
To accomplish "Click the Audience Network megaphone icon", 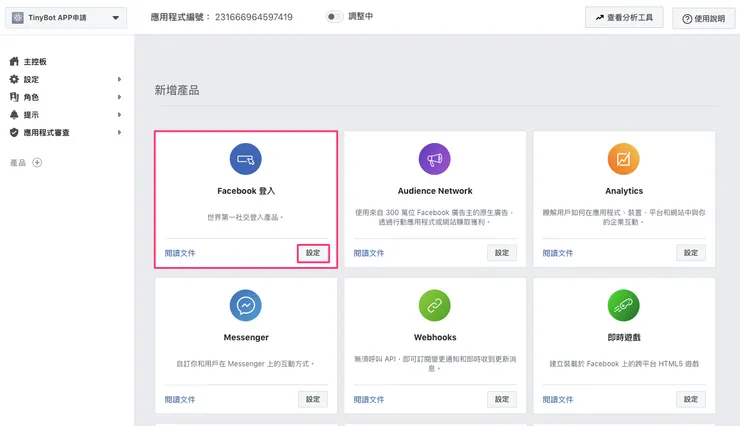I will 435,159.
